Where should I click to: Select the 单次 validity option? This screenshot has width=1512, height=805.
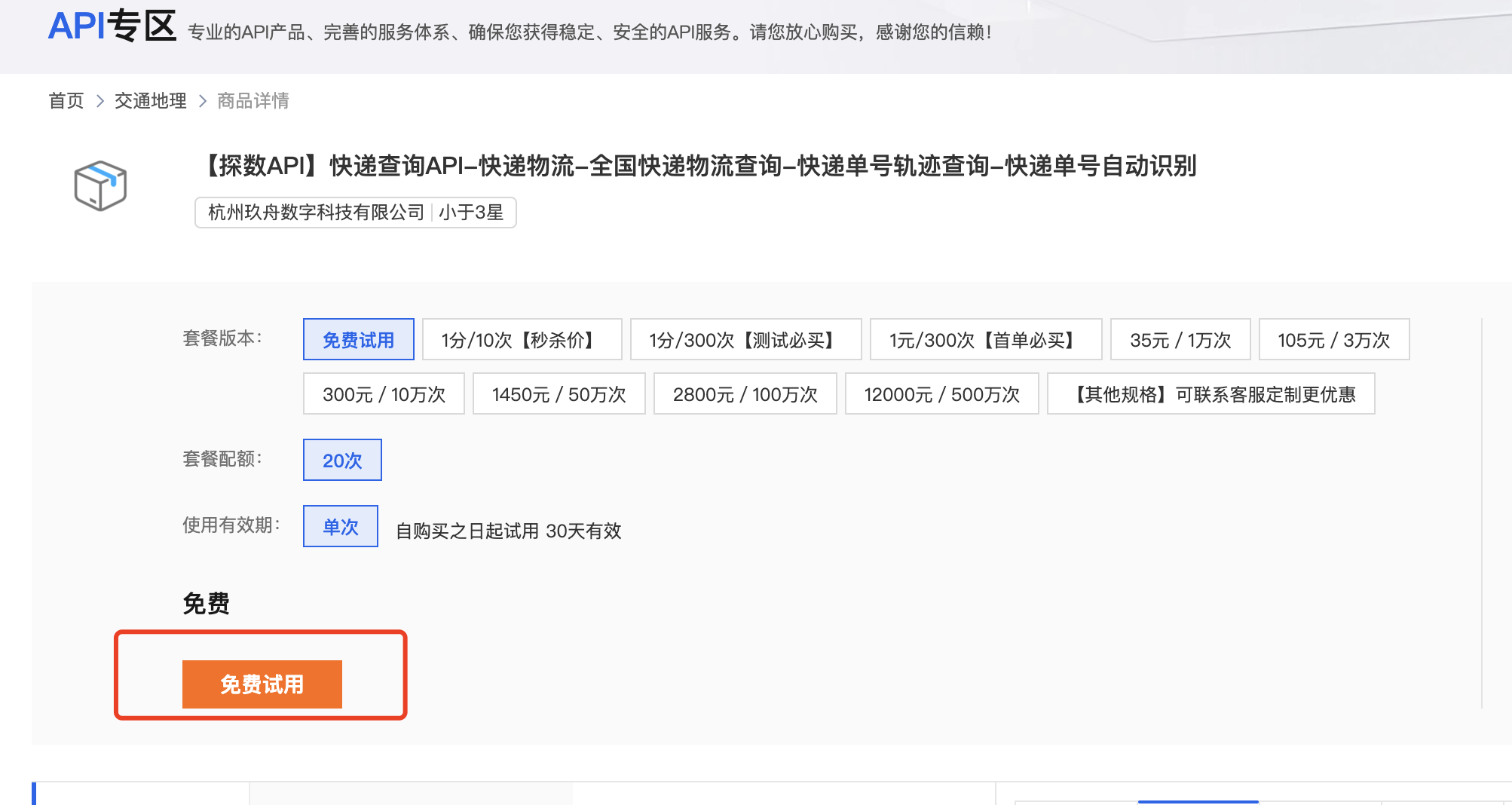341,527
